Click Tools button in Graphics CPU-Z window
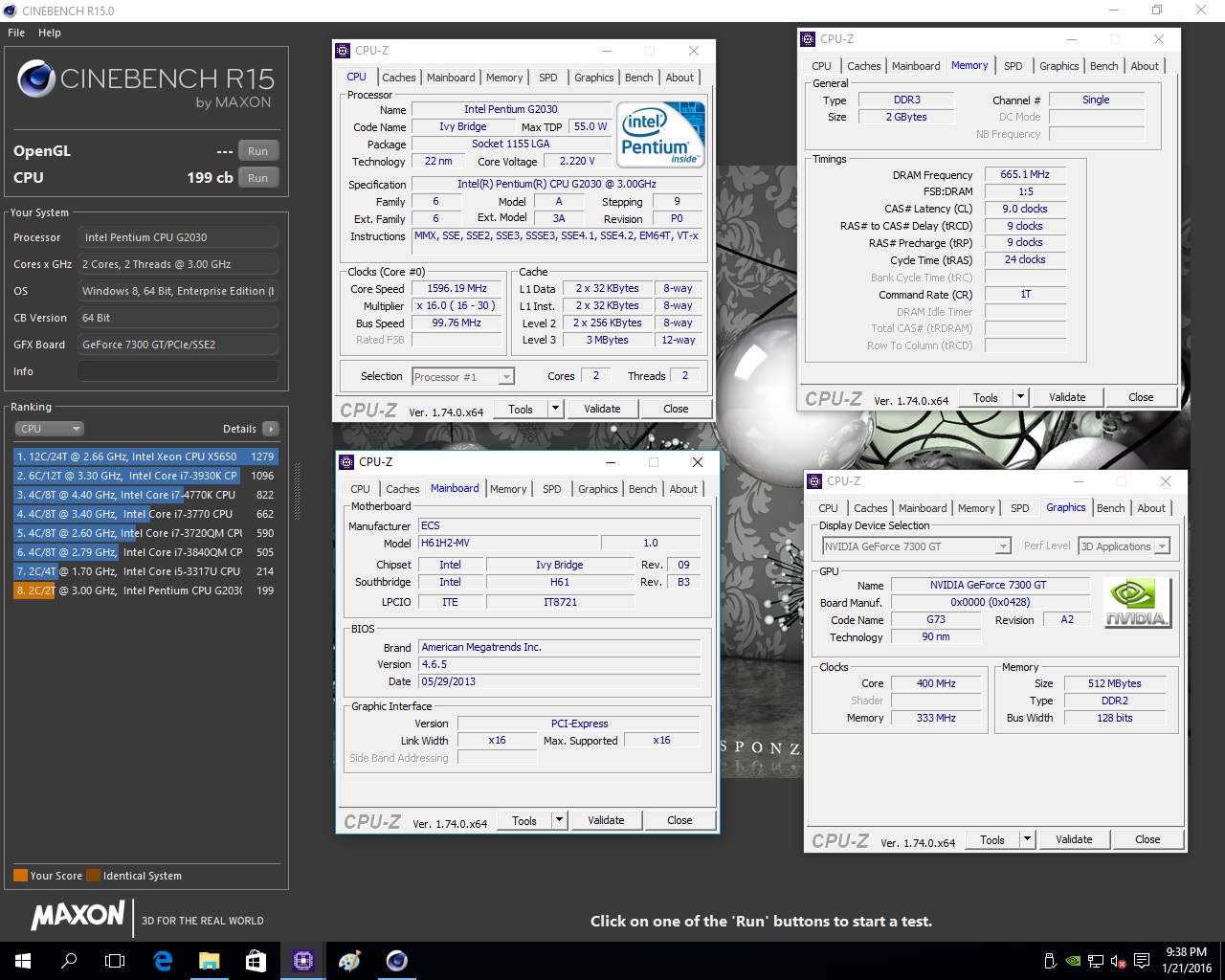This screenshot has width=1225, height=980. (x=992, y=839)
